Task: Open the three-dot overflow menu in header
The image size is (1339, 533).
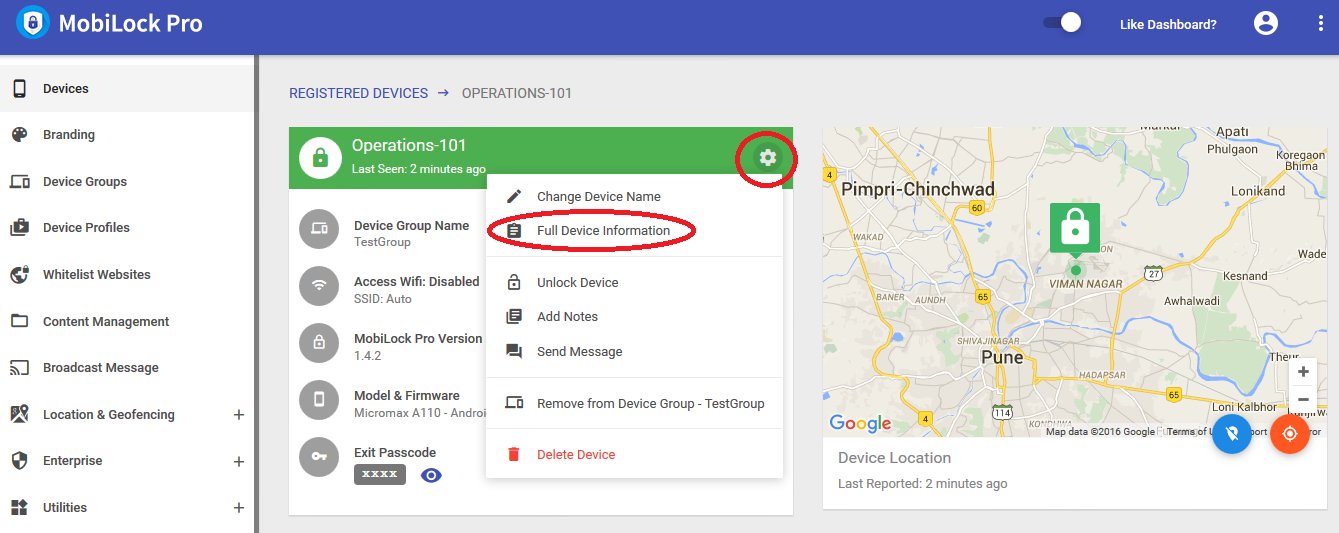Action: [1321, 23]
